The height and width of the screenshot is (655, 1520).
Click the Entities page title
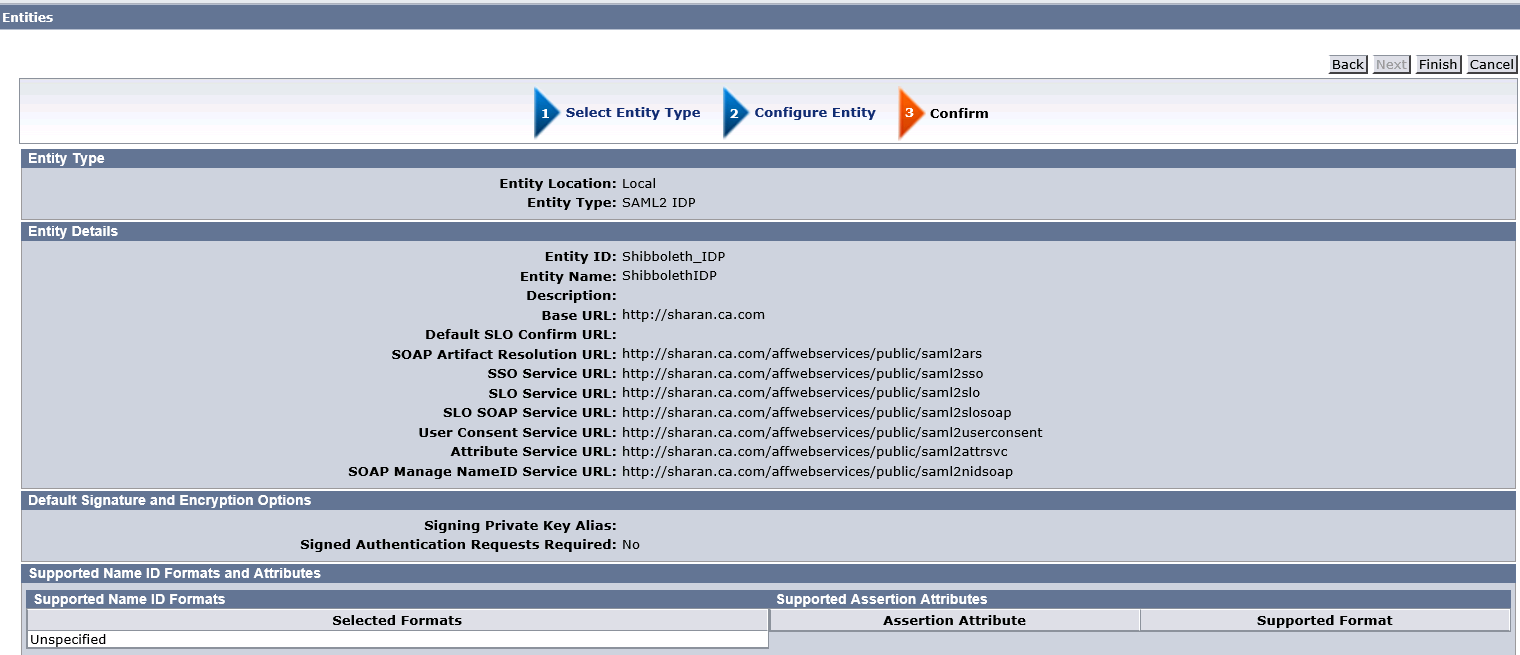click(27, 17)
